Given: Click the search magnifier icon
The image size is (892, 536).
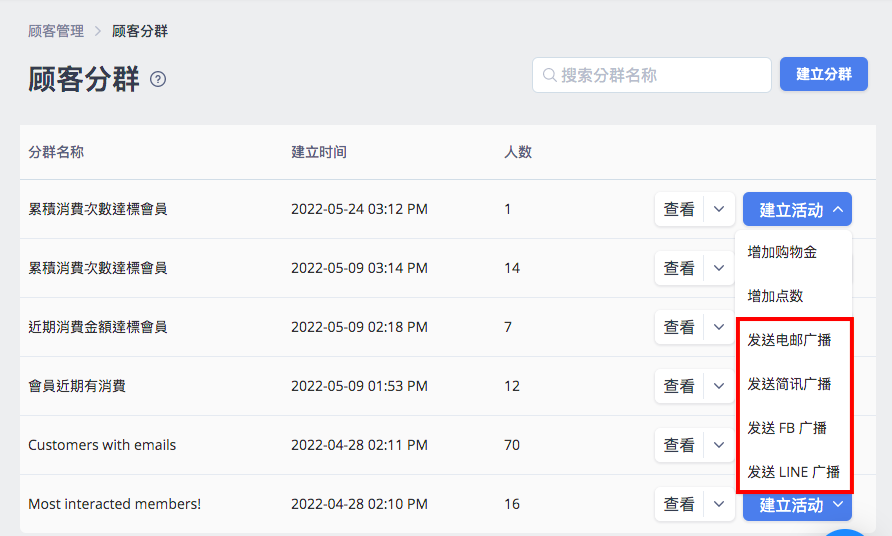Looking at the screenshot, I should (x=549, y=75).
